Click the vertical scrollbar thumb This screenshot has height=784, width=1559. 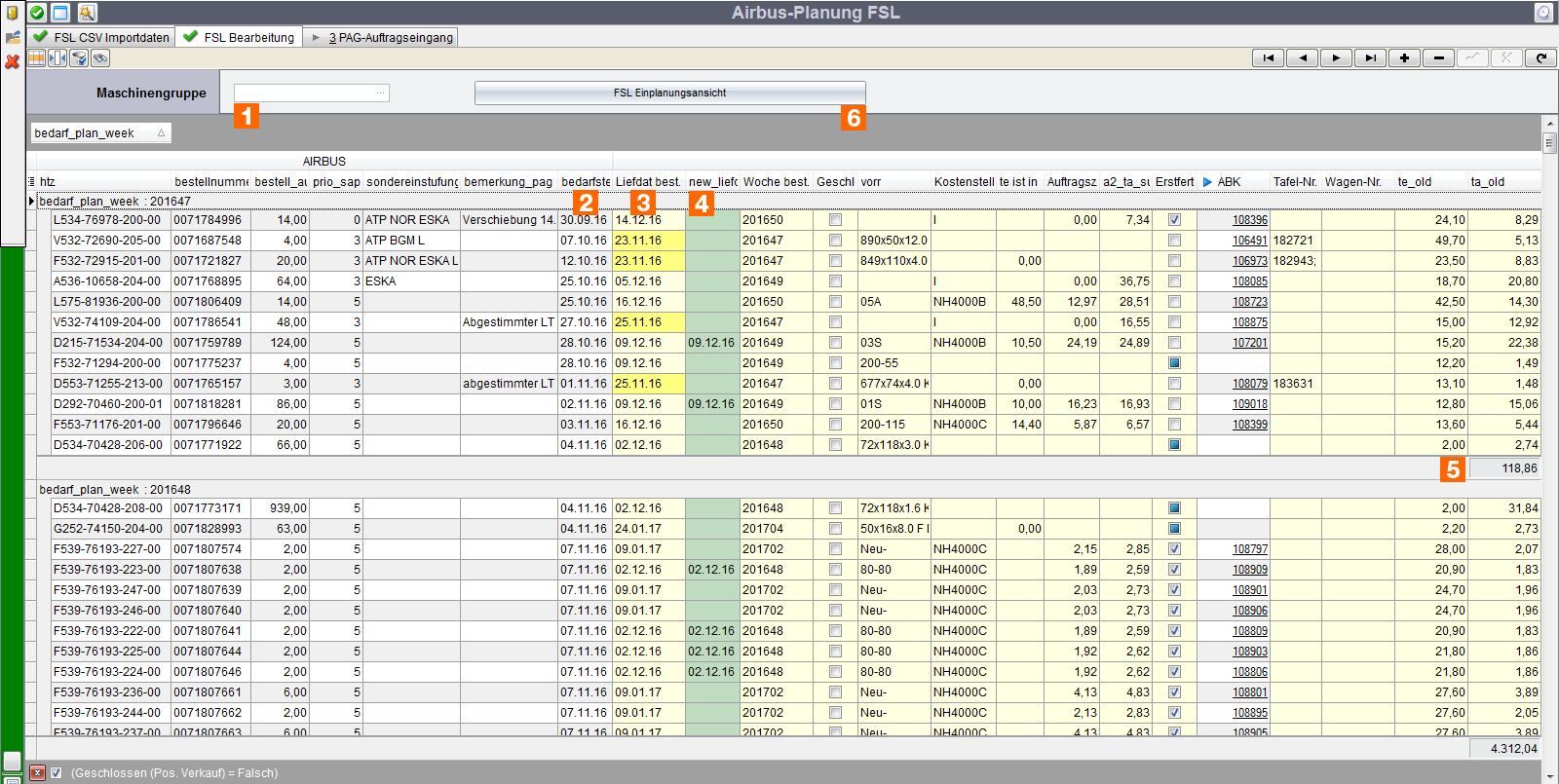(1549, 142)
